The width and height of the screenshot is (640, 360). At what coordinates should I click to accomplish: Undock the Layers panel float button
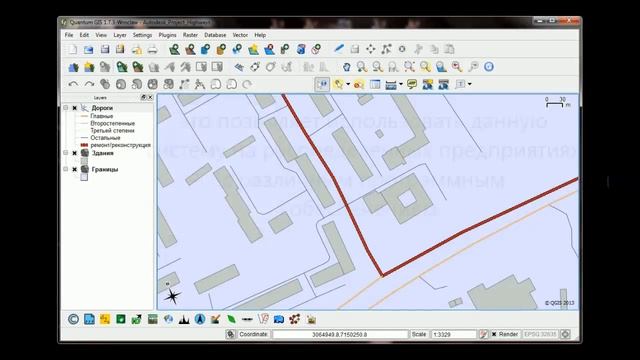coord(143,97)
